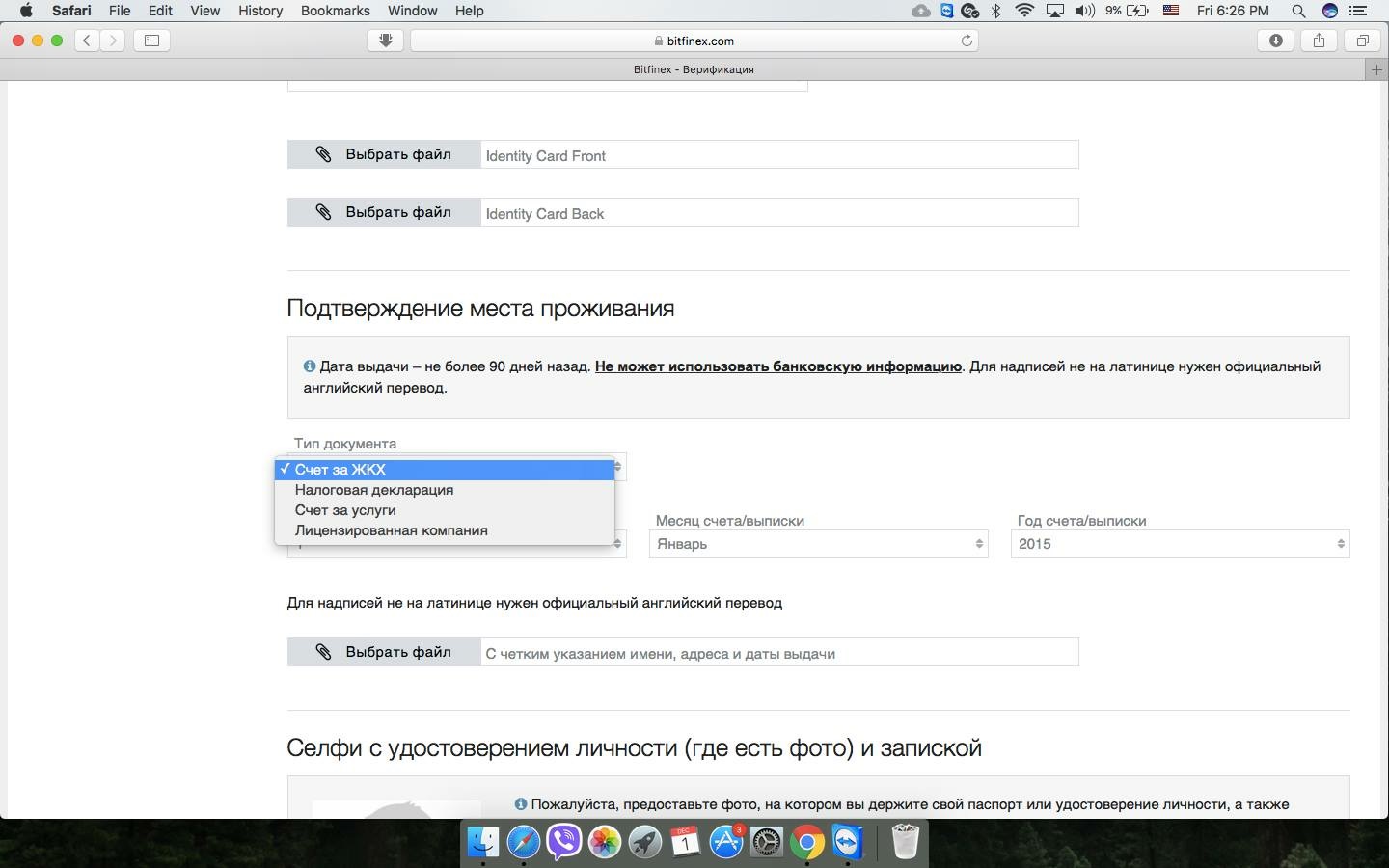Click the menu bar clock 'Fri 6:26 PM'
This screenshot has height=868, width=1389.
[1233, 11]
